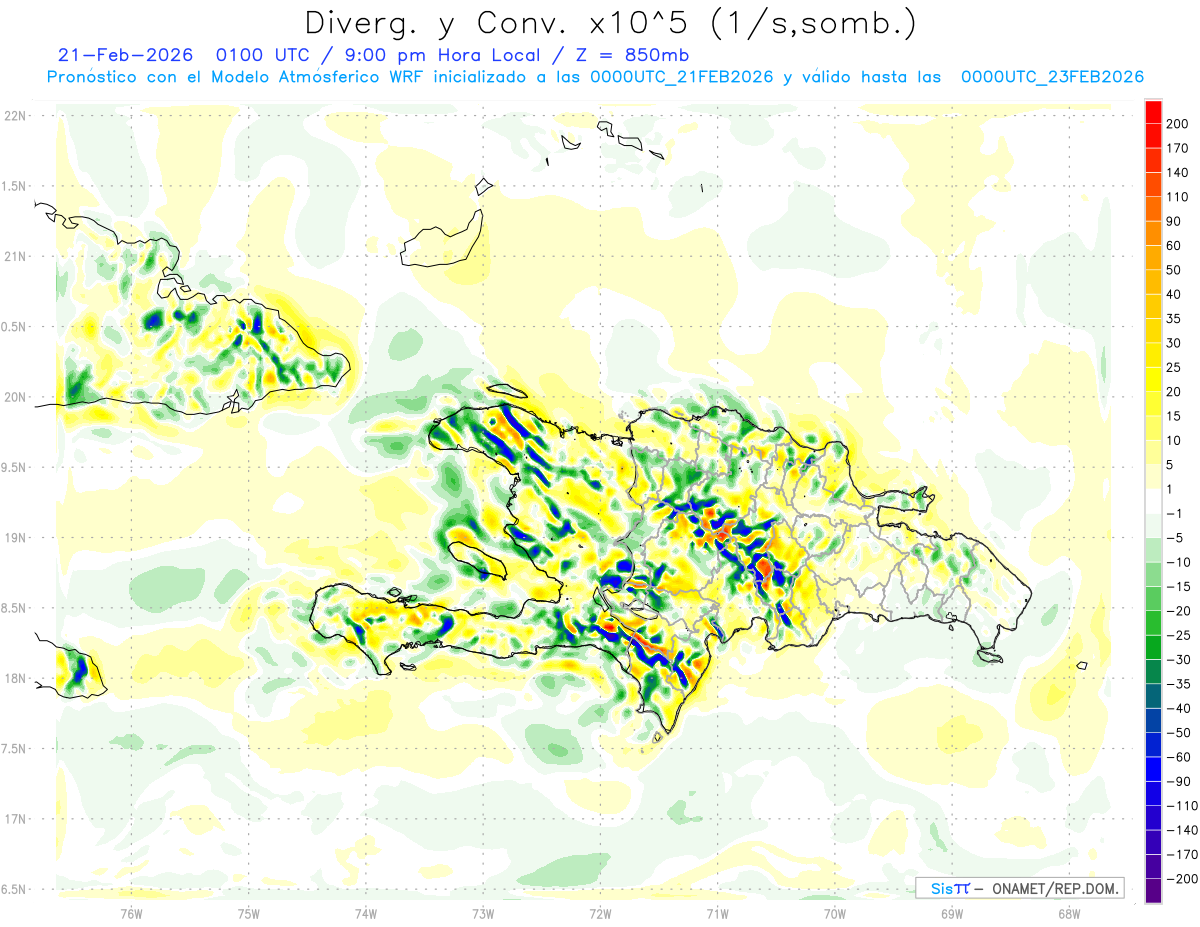Click the '-40' colorbar label
This screenshot has height=927, width=1200.
click(1178, 708)
